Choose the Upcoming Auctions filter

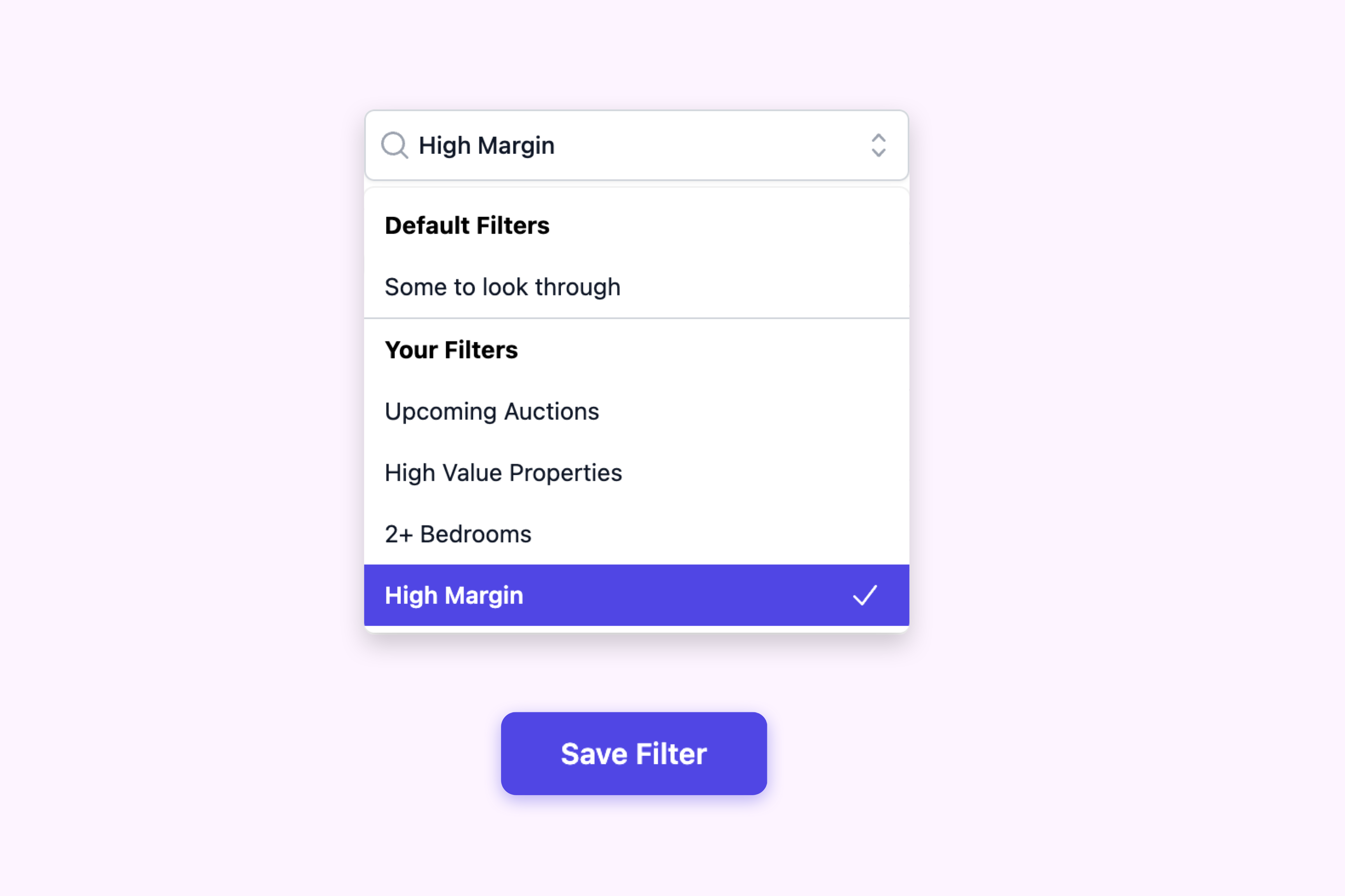(491, 411)
